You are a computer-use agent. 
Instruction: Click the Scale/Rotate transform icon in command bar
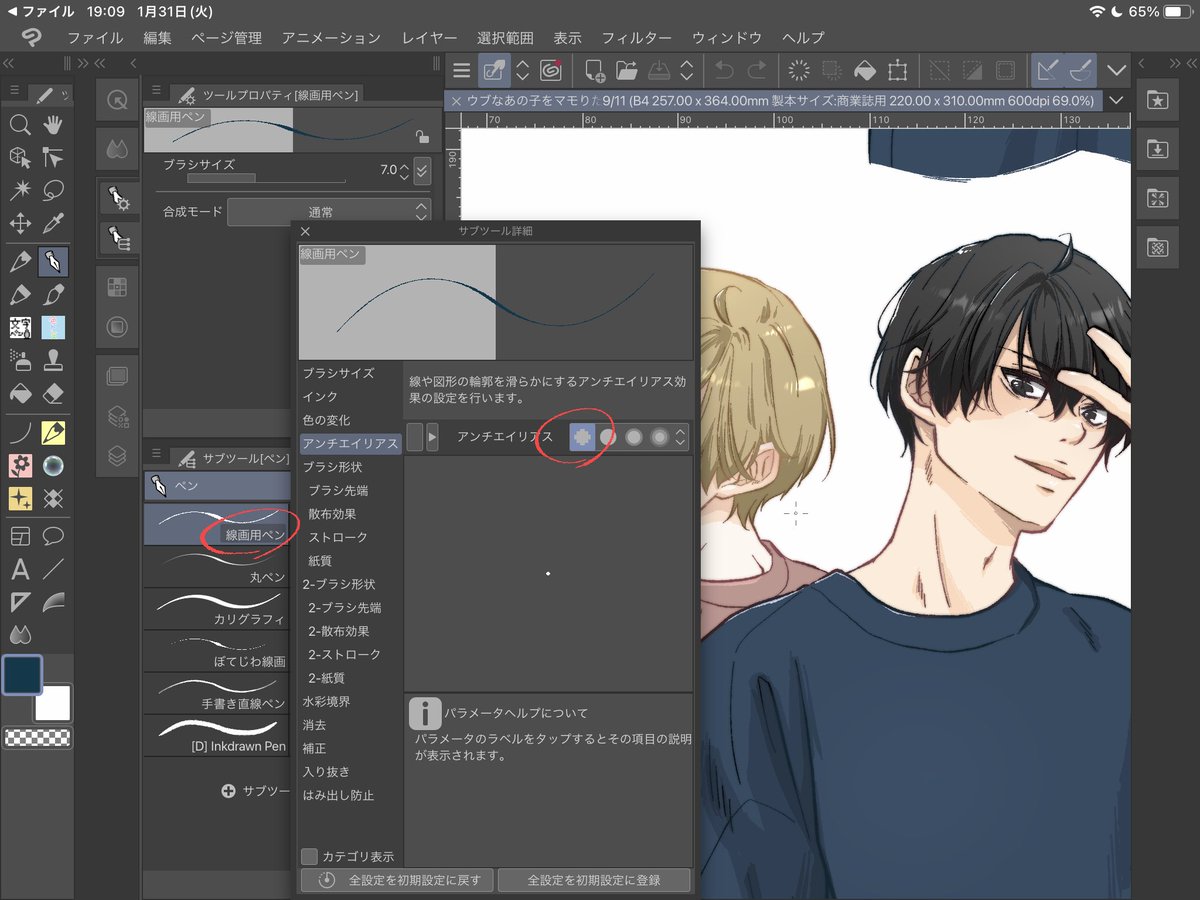897,70
